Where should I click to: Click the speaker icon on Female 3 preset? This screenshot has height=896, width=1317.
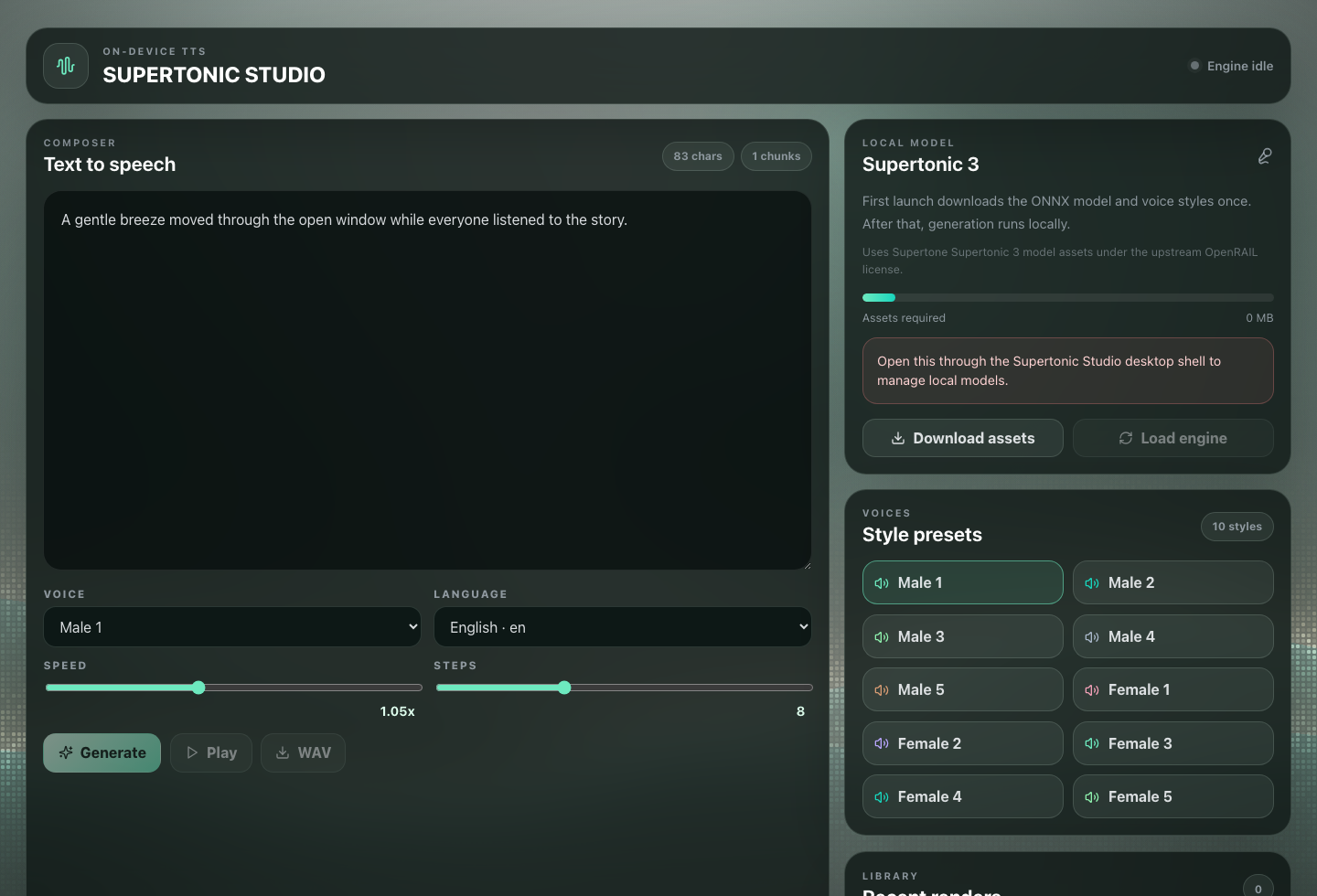pos(1092,744)
